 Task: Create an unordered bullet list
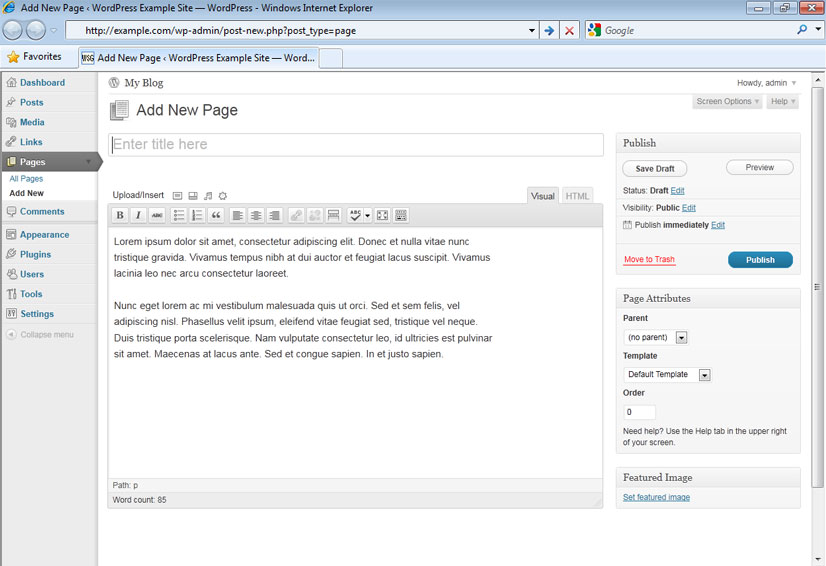click(x=179, y=215)
